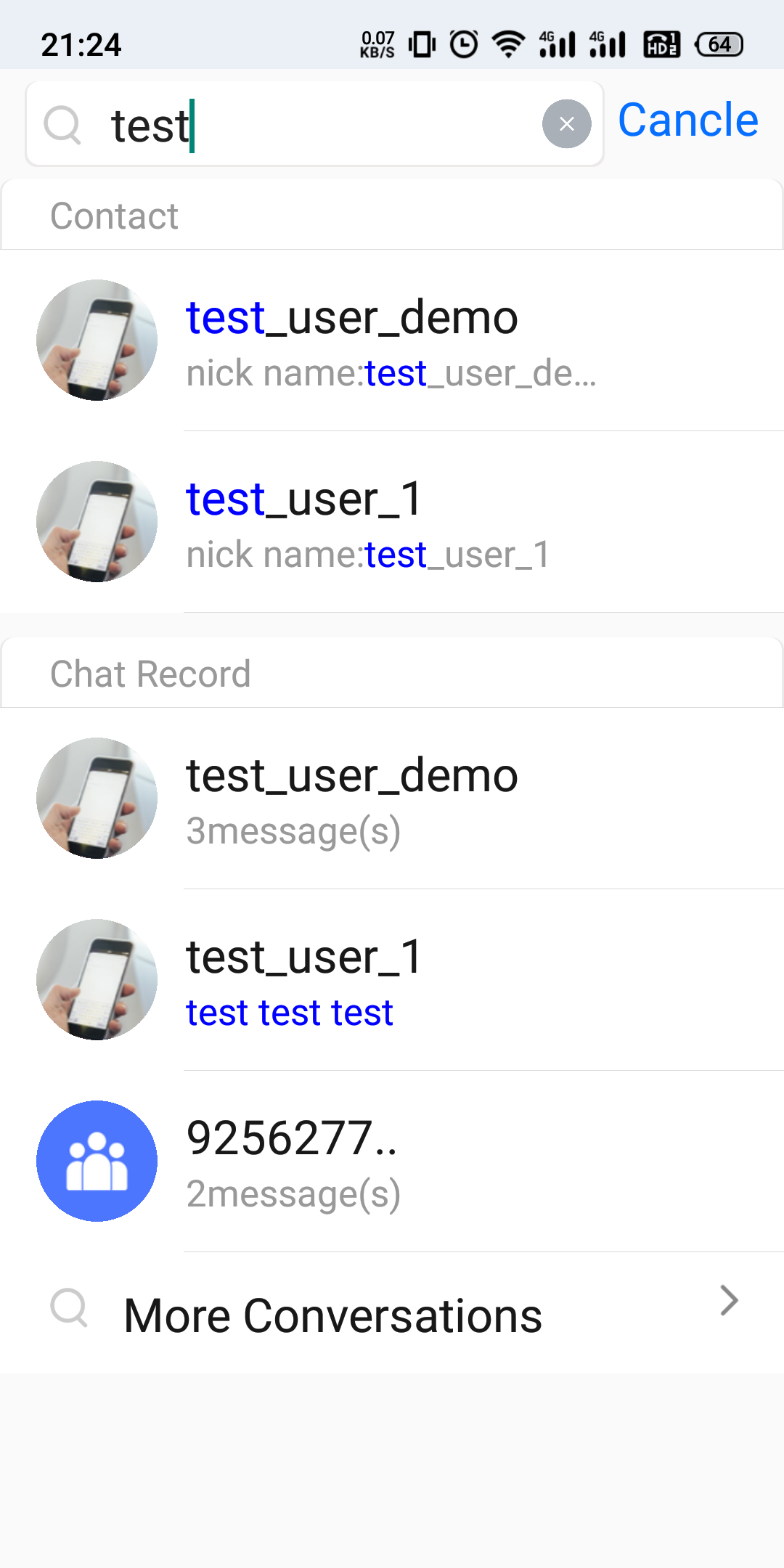784x1568 pixels.
Task: Tap the Chat Record section header
Action: (392, 674)
